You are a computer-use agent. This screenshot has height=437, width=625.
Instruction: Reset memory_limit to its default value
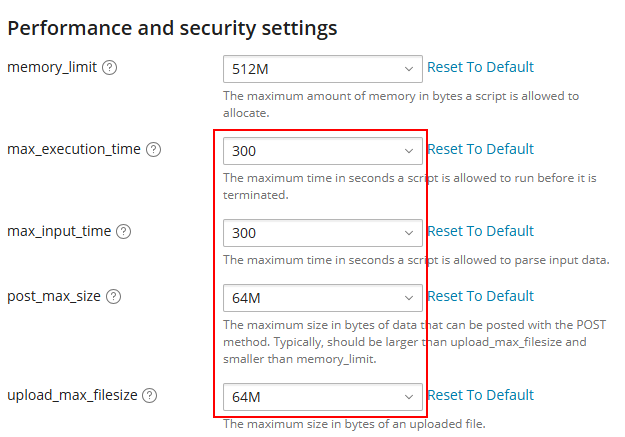tap(480, 67)
